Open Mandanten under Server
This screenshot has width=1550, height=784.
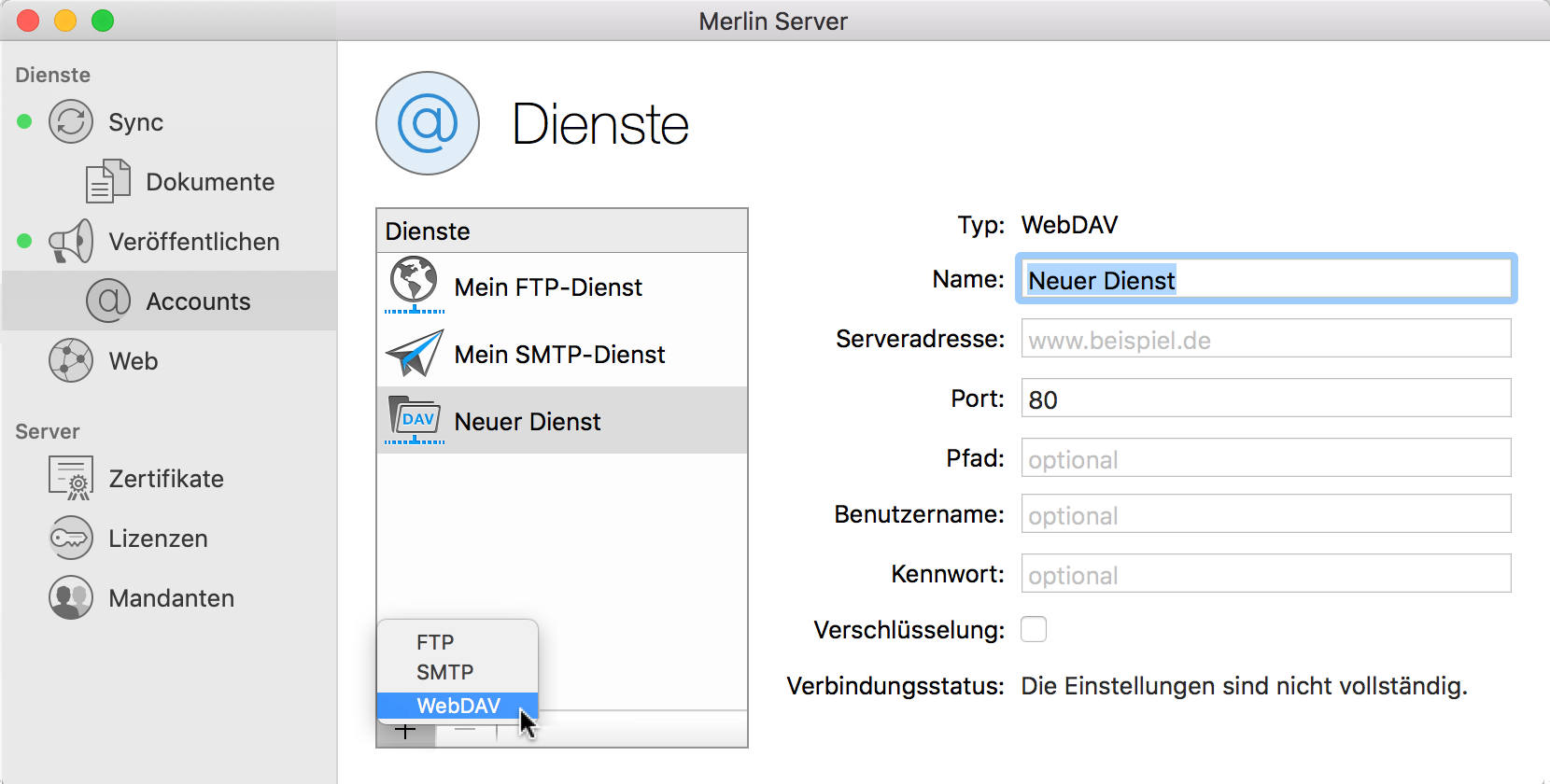click(170, 598)
